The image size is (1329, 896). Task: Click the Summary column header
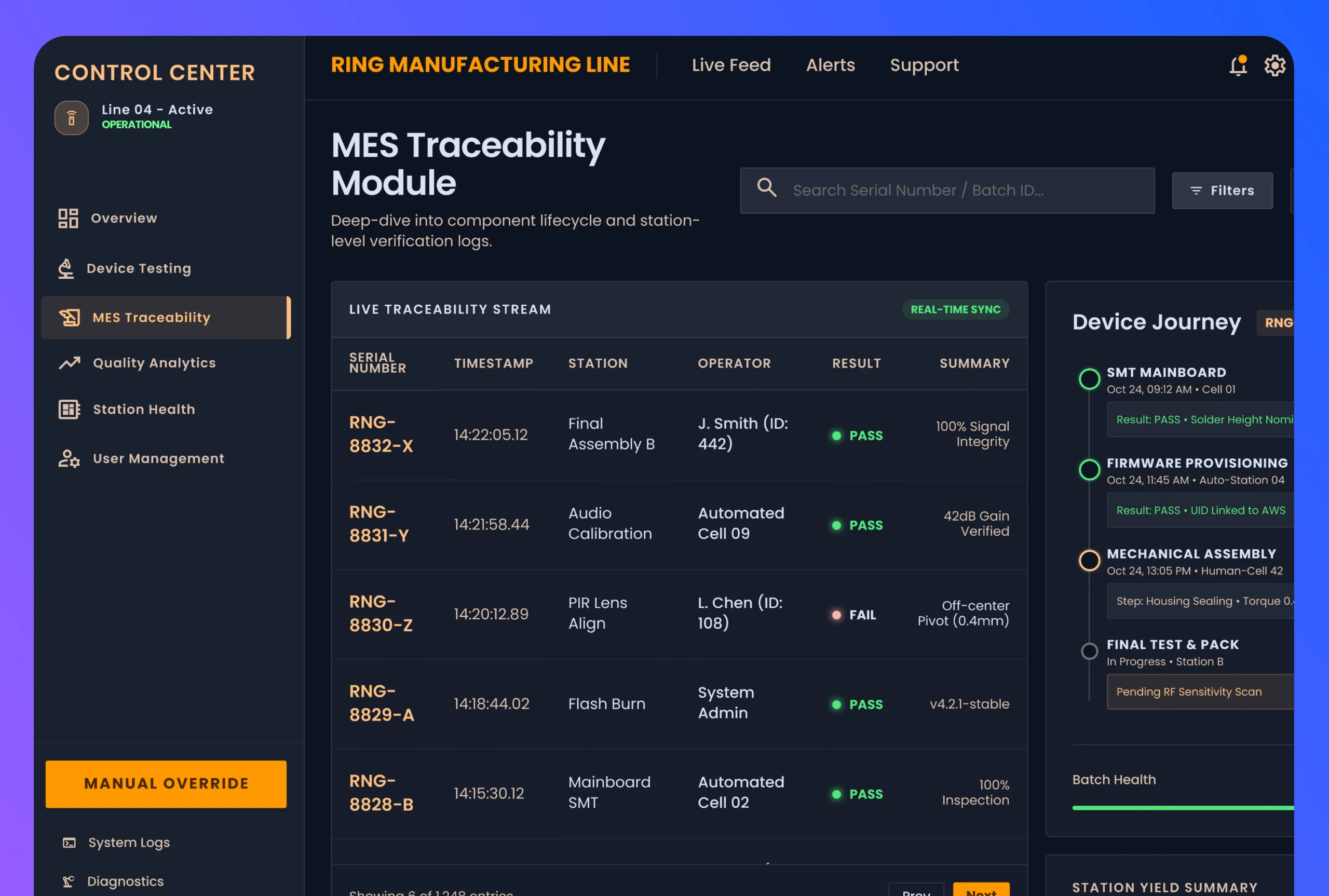click(x=975, y=363)
